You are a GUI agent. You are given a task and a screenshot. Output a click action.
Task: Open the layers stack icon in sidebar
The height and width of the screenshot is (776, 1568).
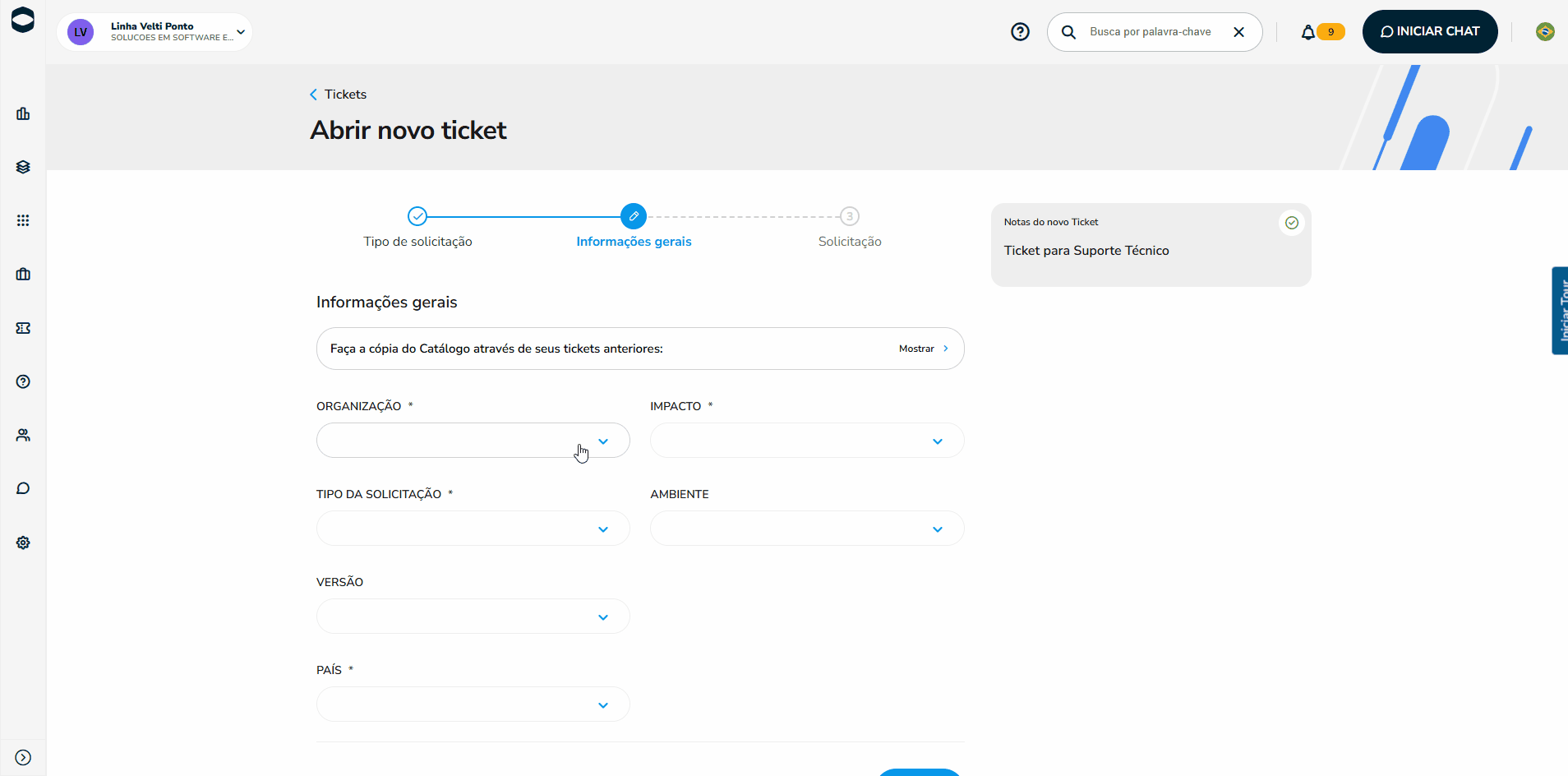point(23,167)
